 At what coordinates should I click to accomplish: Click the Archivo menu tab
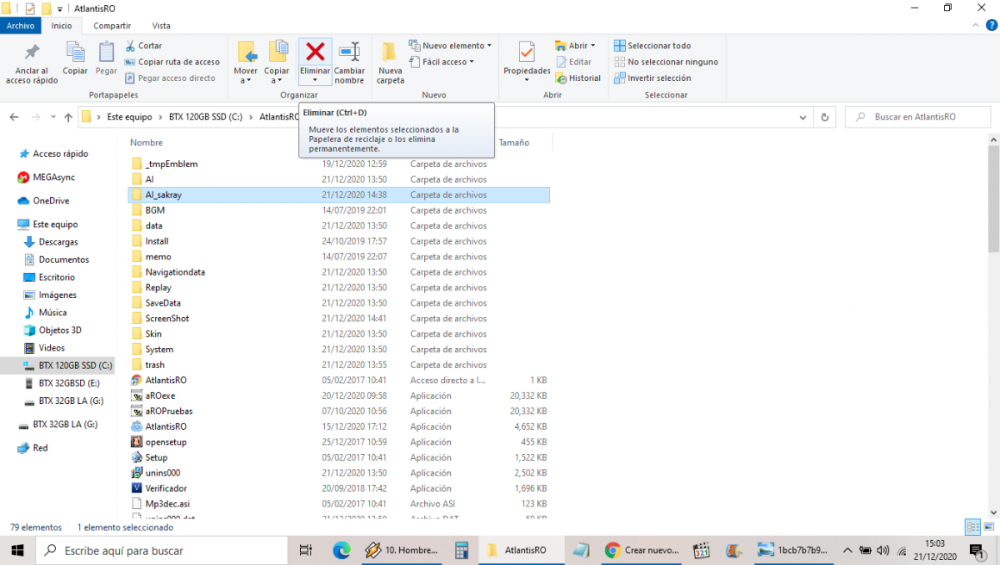point(21,26)
